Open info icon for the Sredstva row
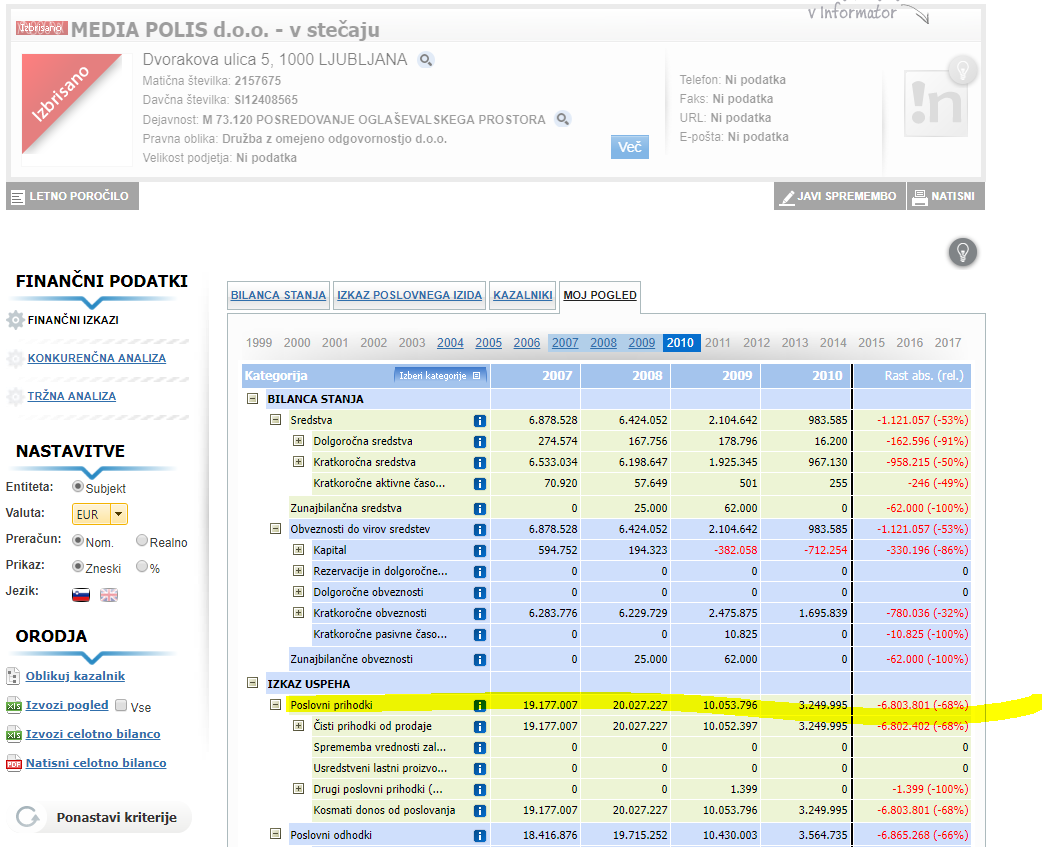Image resolution: width=1042 pixels, height=847 pixels. (x=479, y=420)
